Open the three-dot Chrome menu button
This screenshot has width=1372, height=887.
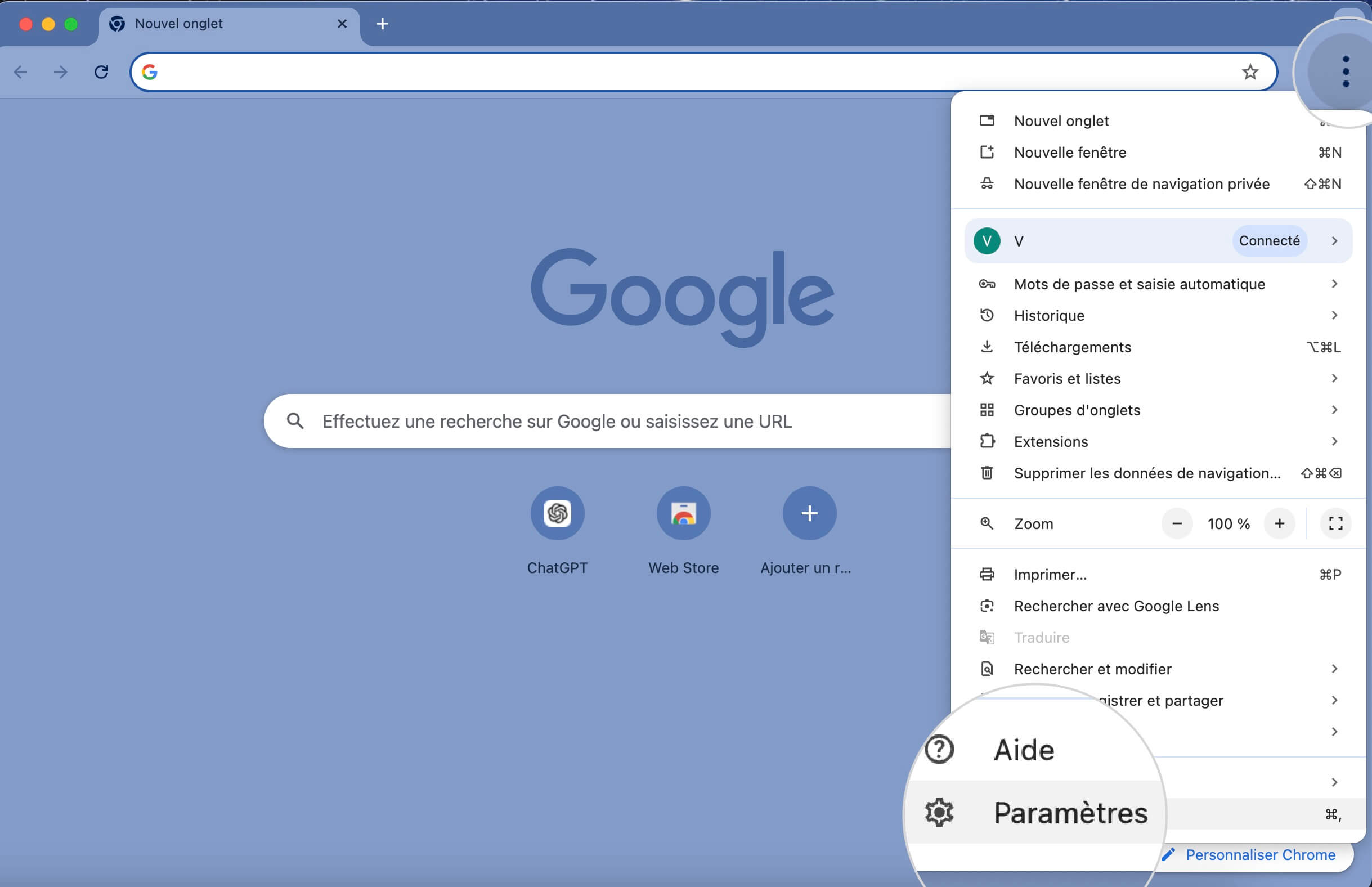[1345, 71]
